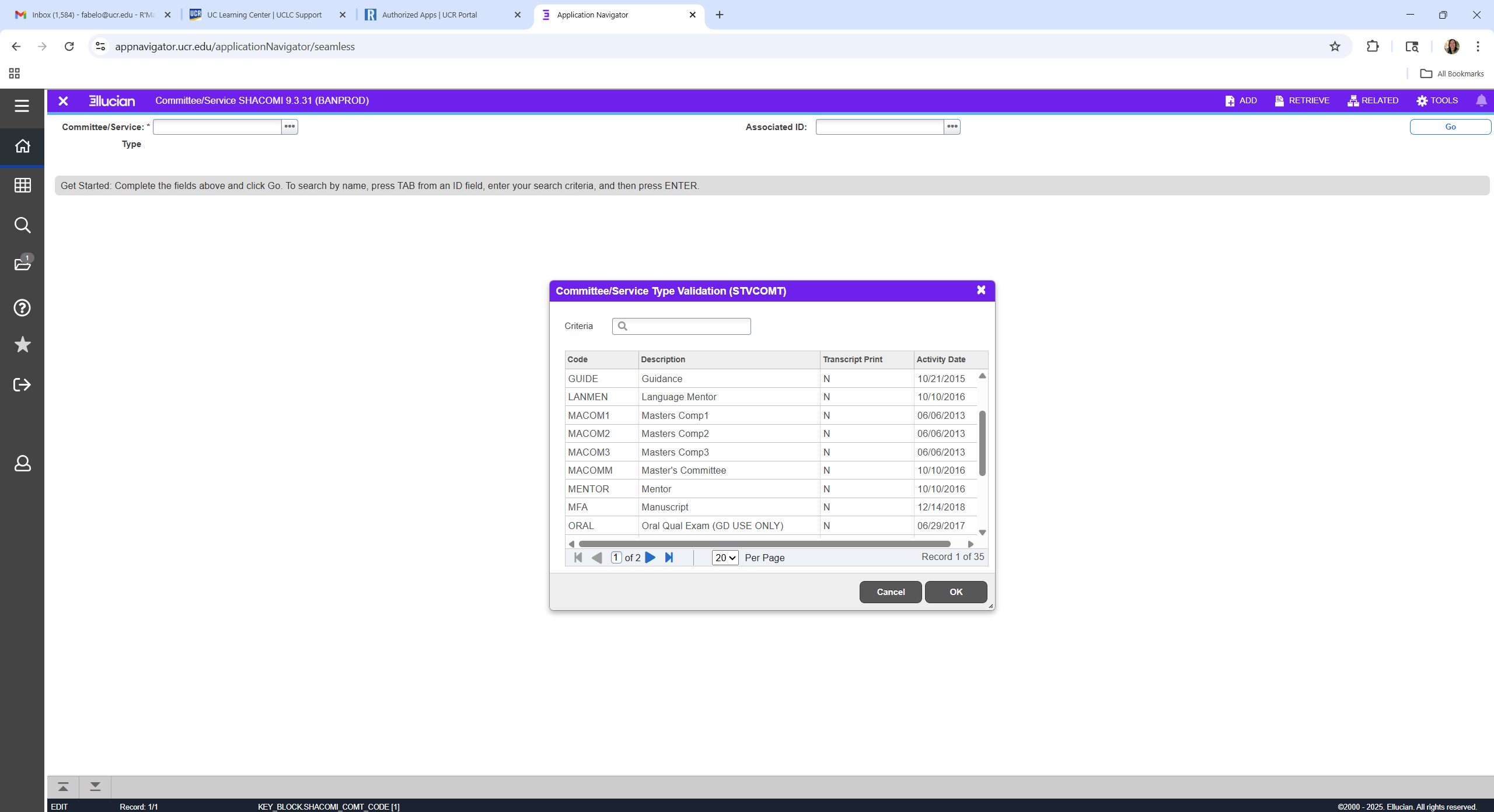Select the MACOMM Master's Committee row
The height and width of the screenshot is (812, 1494).
(683, 470)
